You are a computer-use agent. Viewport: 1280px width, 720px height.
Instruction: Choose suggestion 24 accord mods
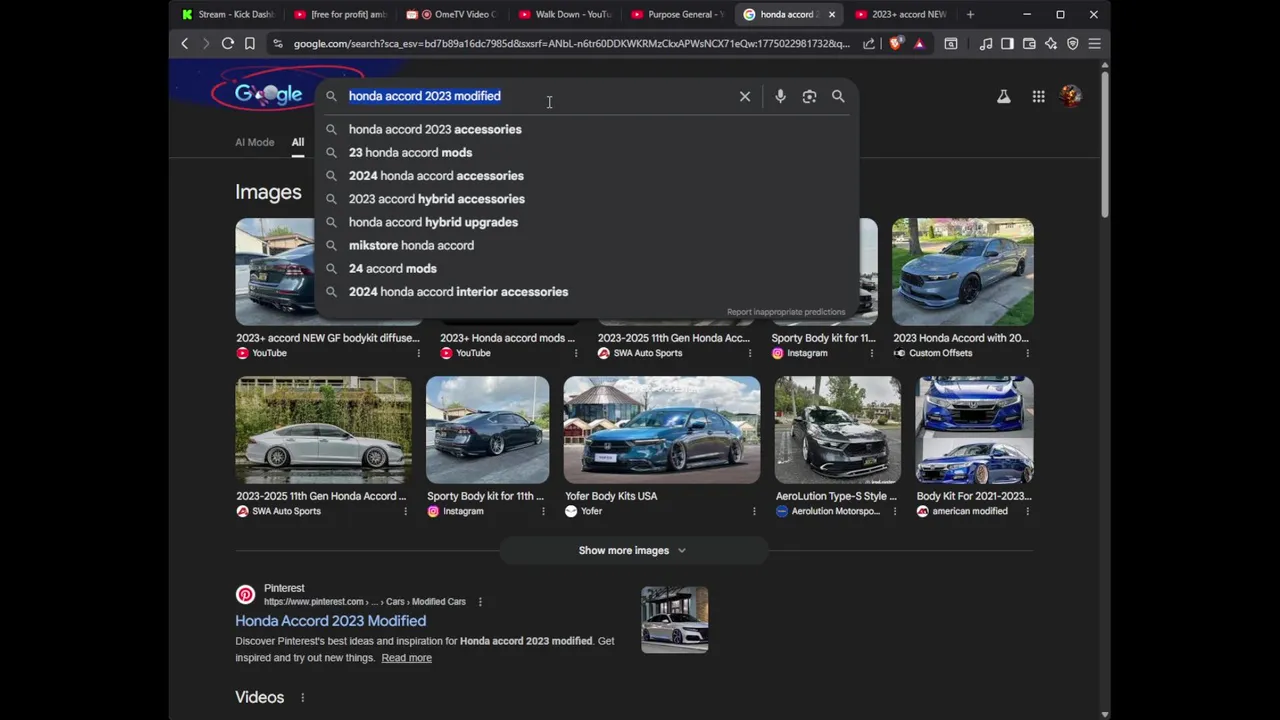[x=586, y=268]
